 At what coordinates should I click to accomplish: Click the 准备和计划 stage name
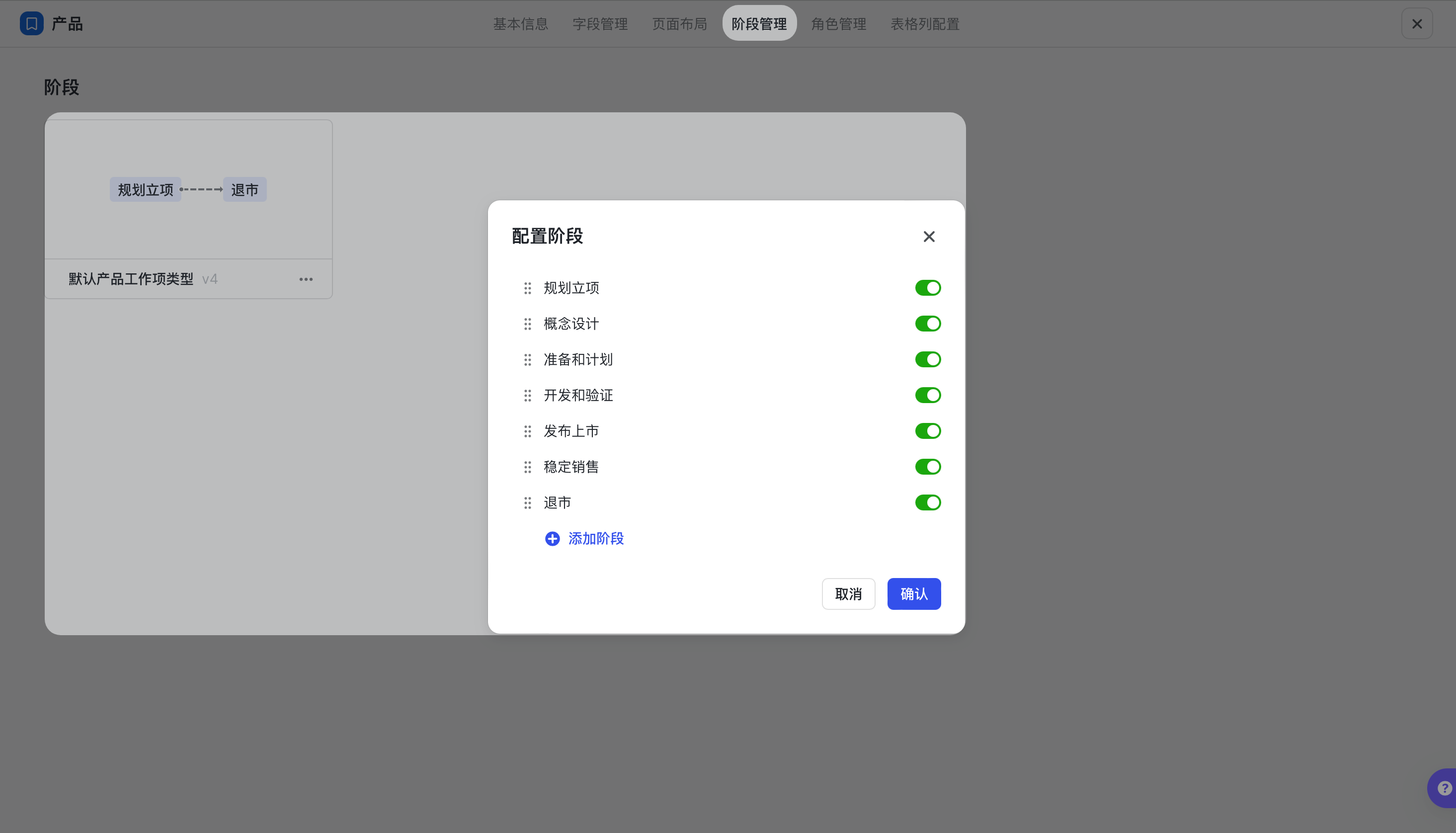[x=578, y=359]
